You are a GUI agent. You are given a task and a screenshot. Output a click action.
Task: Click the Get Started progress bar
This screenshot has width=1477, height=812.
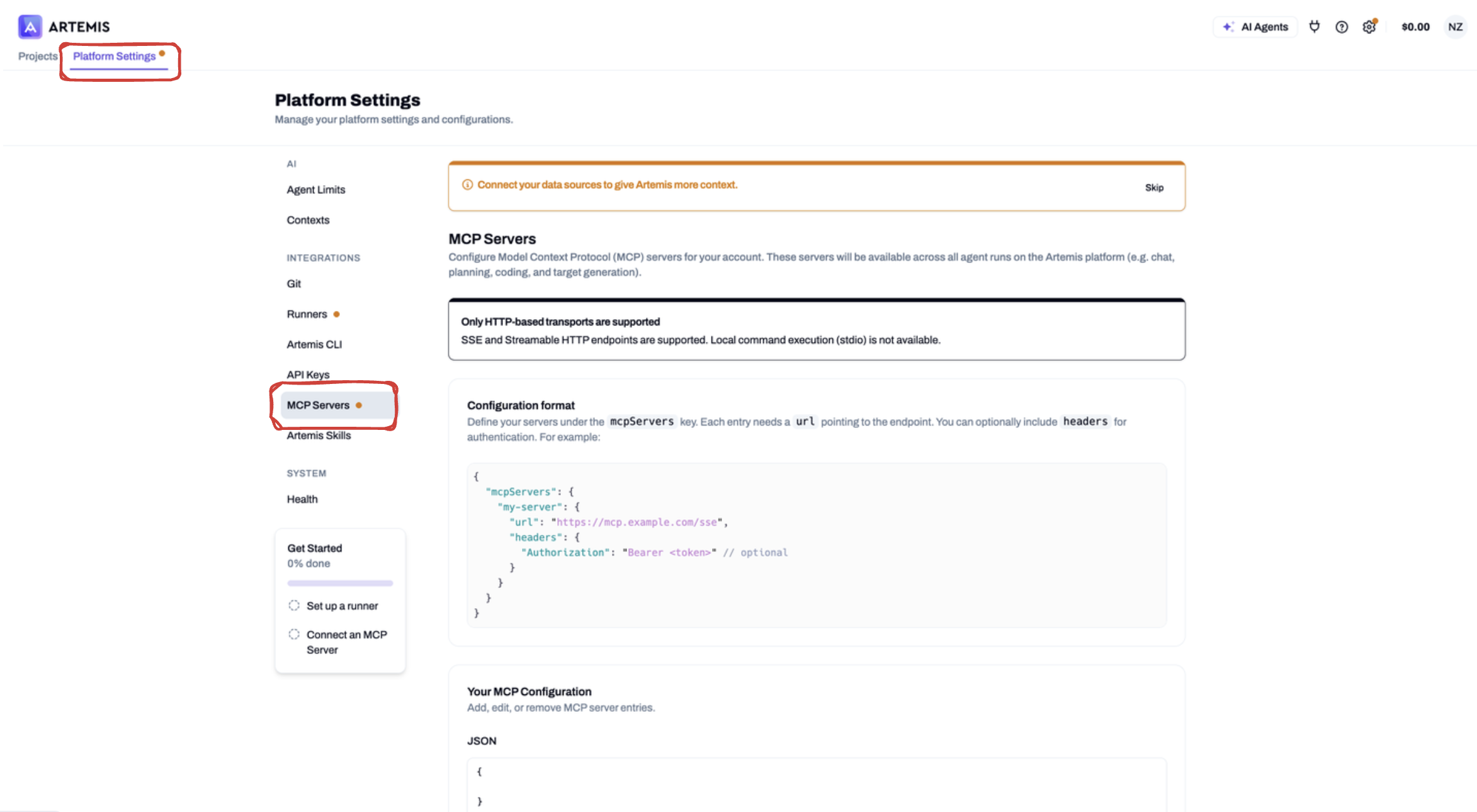340,583
